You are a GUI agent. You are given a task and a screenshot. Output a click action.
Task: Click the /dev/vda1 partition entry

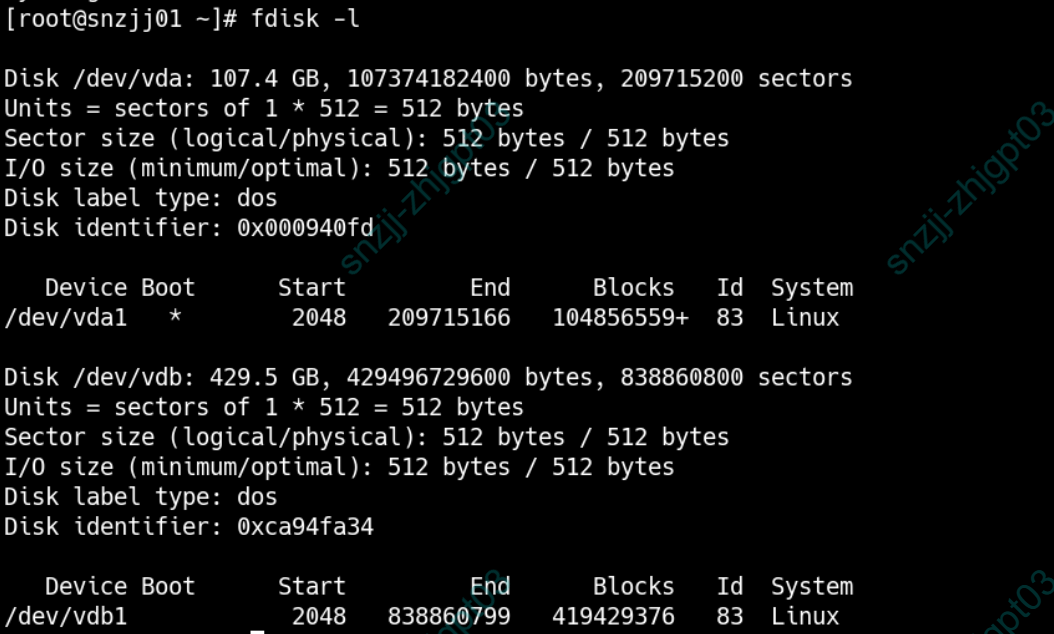coord(66,318)
